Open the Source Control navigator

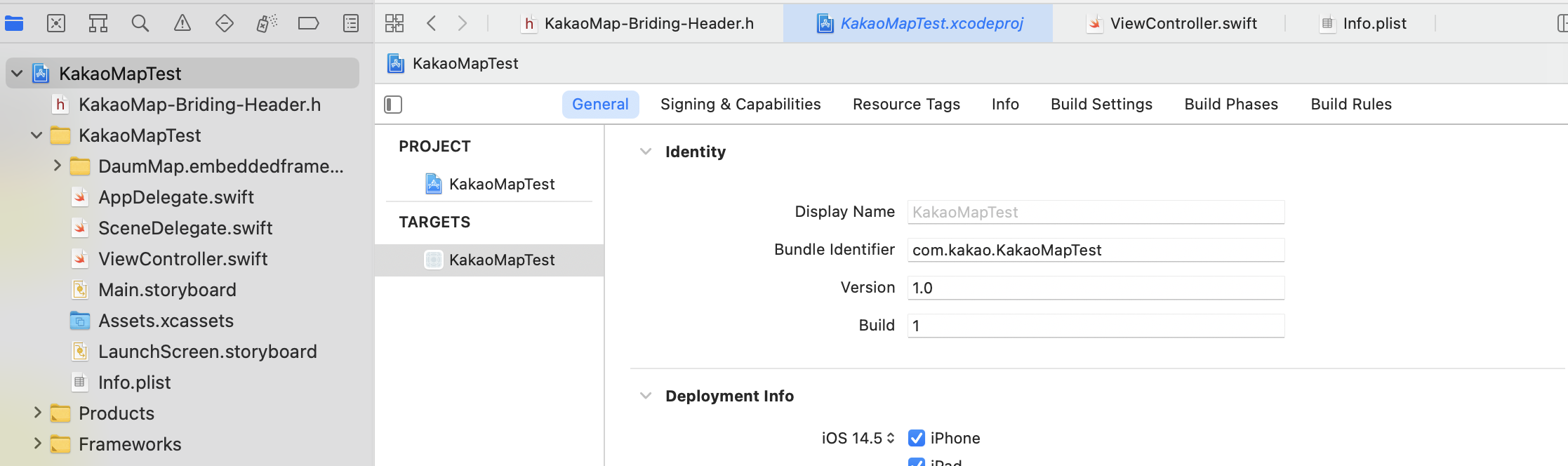56,24
